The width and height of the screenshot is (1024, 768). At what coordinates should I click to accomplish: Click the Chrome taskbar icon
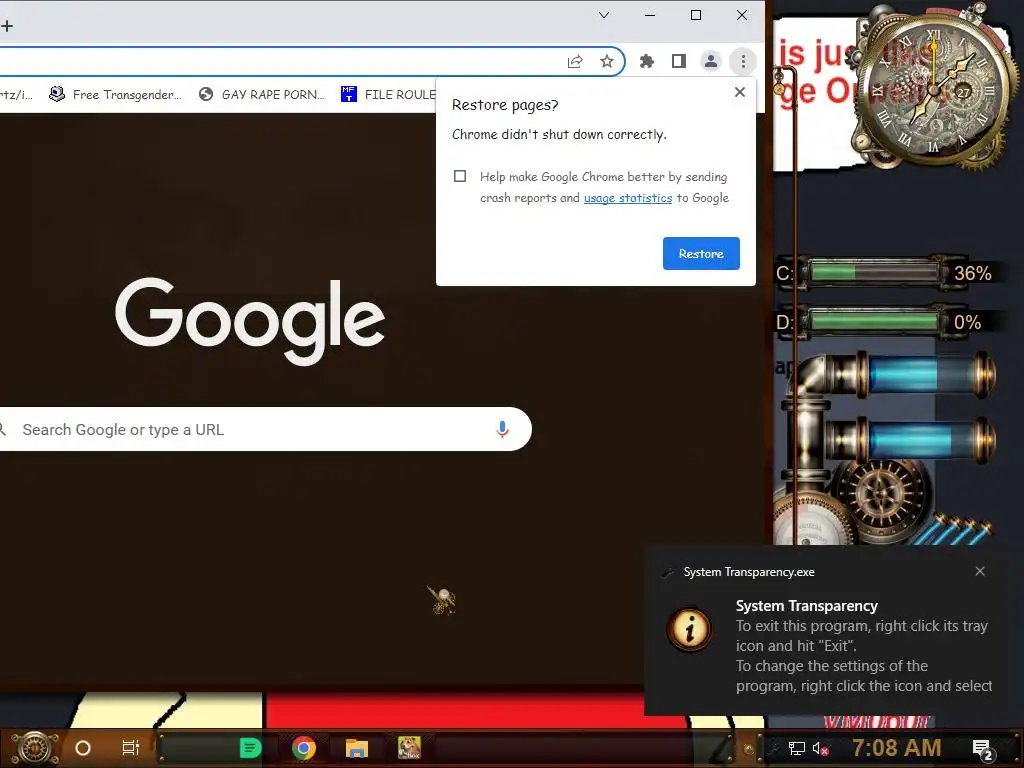[304, 748]
